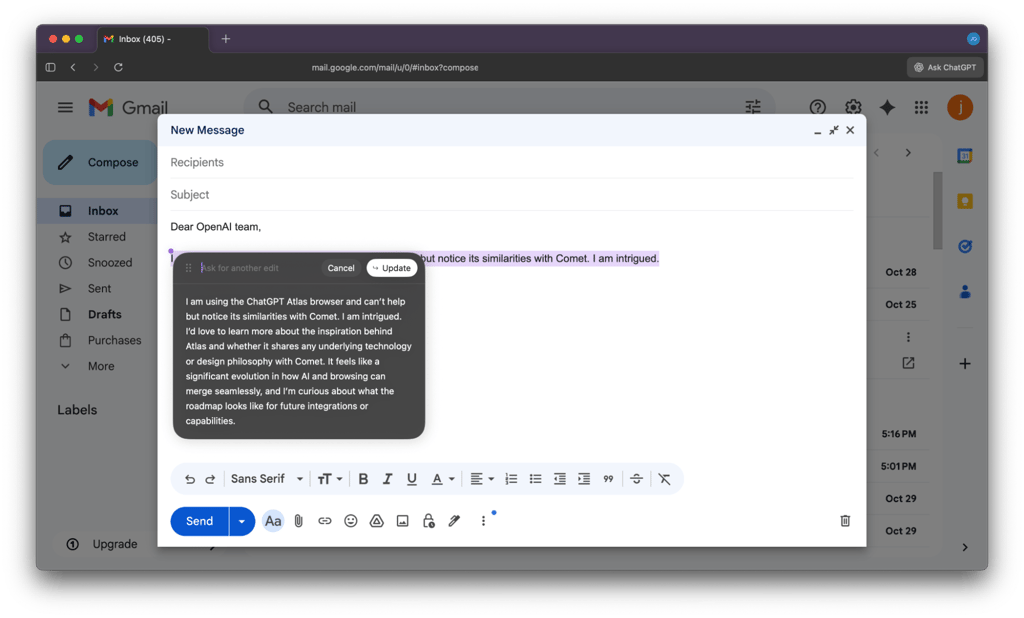Open the Sent folder
Viewport: 1024px width, 618px height.
pyautogui.click(x=98, y=289)
